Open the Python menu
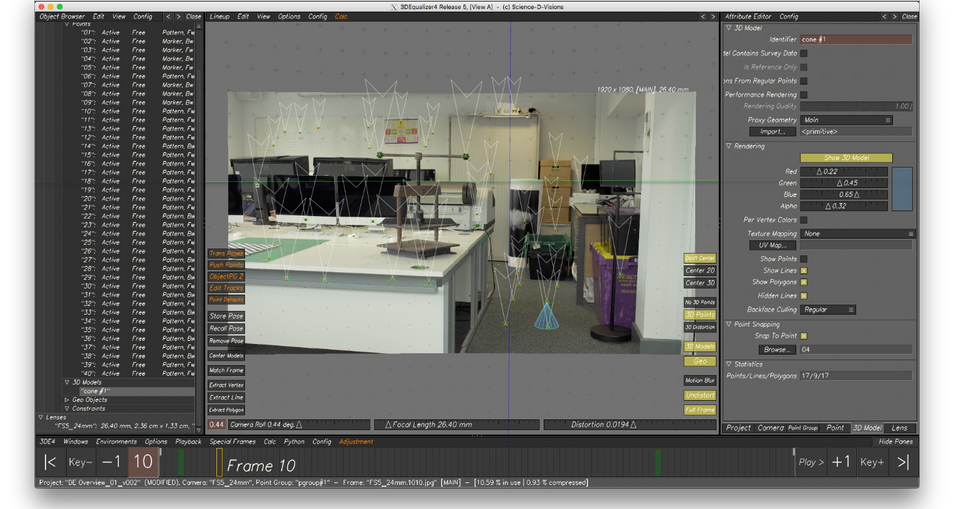954x509 pixels. 294,441
